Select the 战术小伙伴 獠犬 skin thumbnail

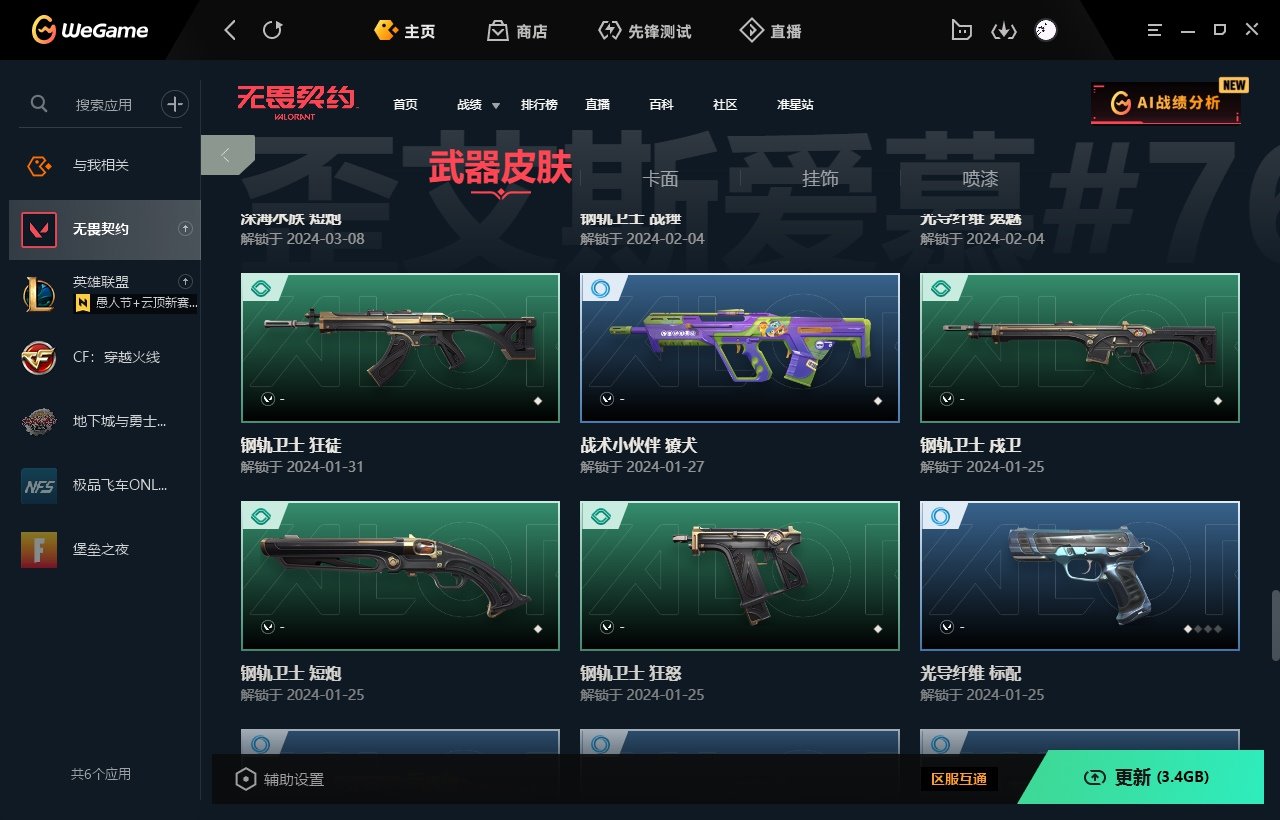740,348
